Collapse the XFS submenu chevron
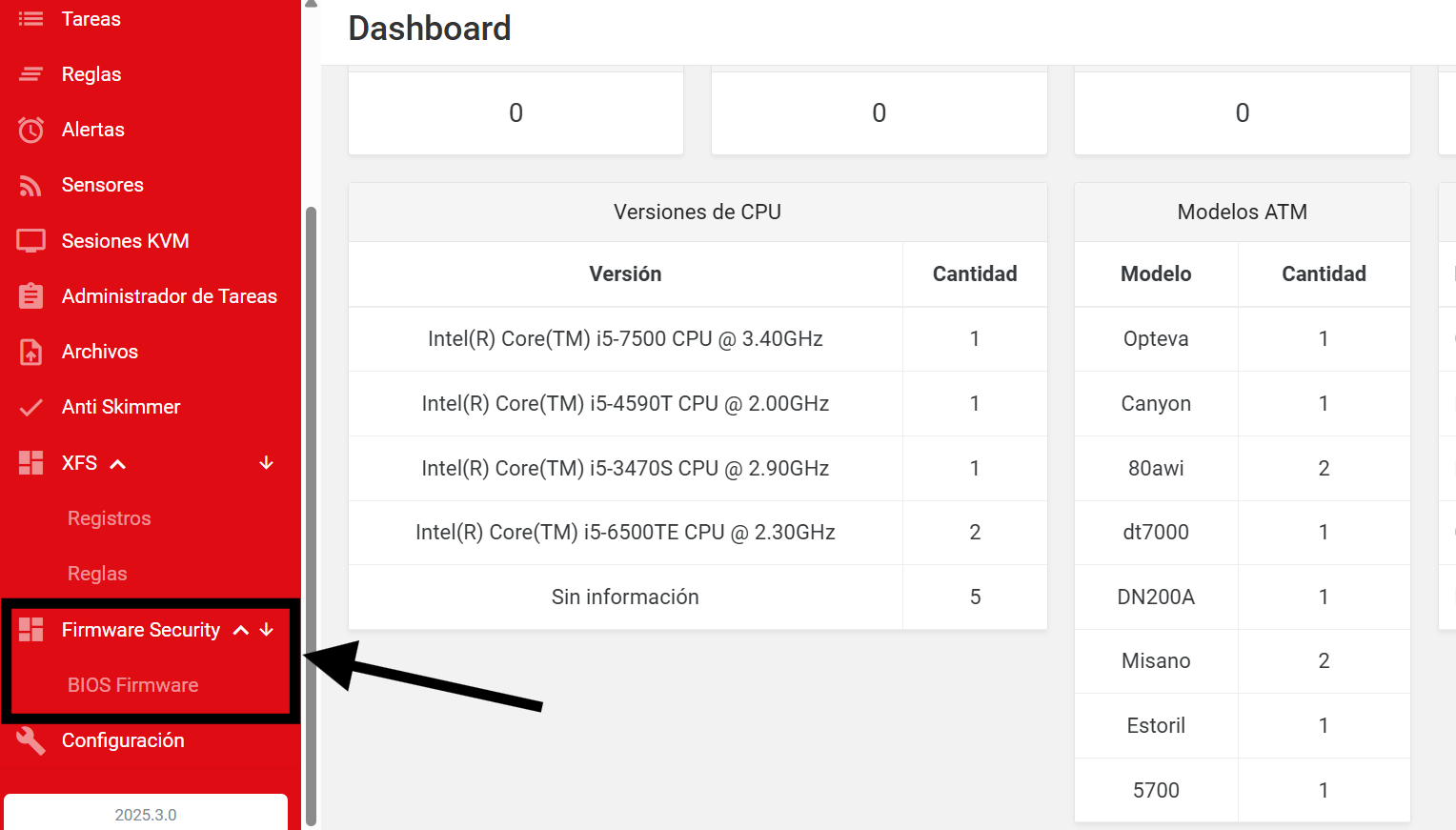This screenshot has width=1456, height=830. 118,464
